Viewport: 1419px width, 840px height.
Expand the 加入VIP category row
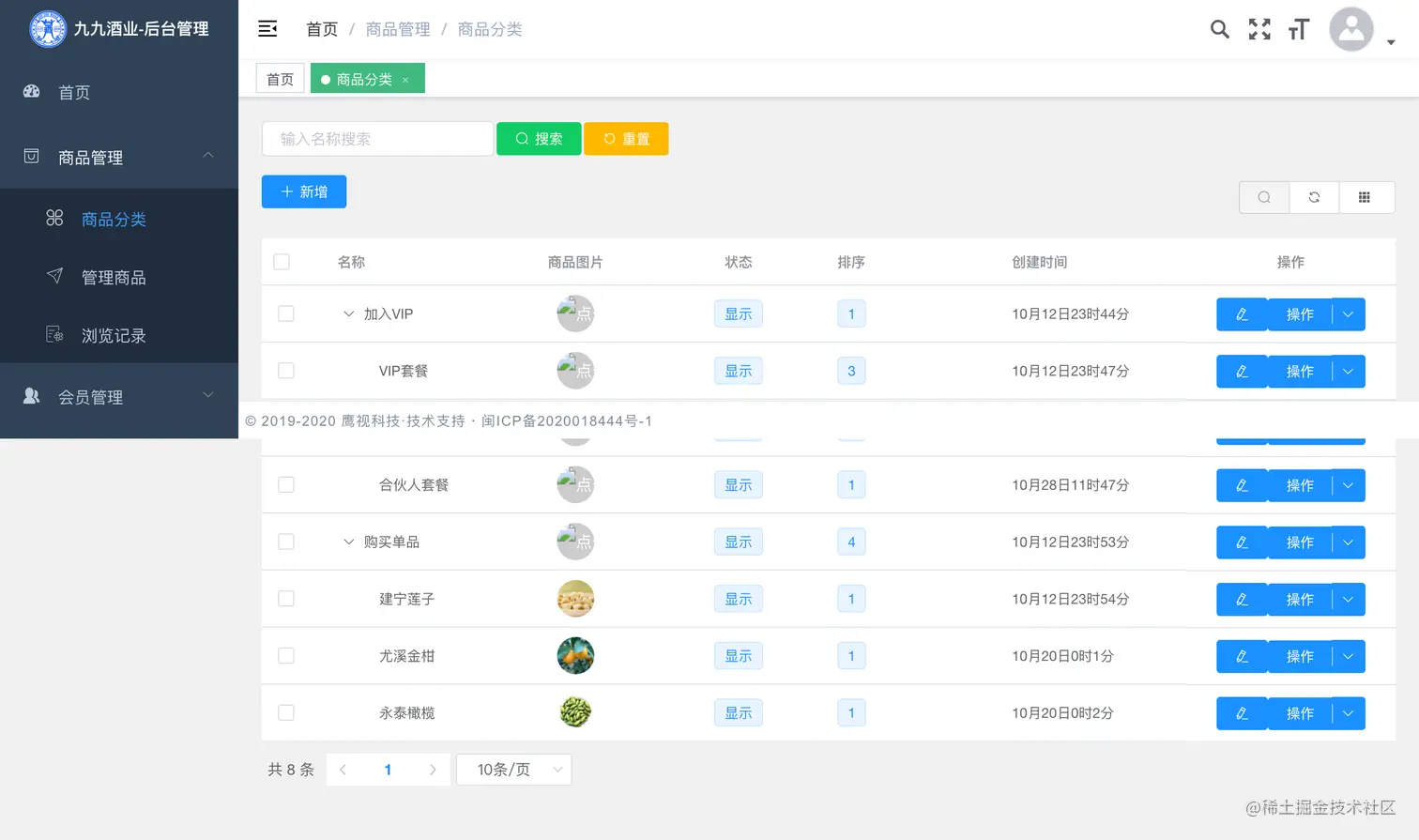tap(349, 314)
